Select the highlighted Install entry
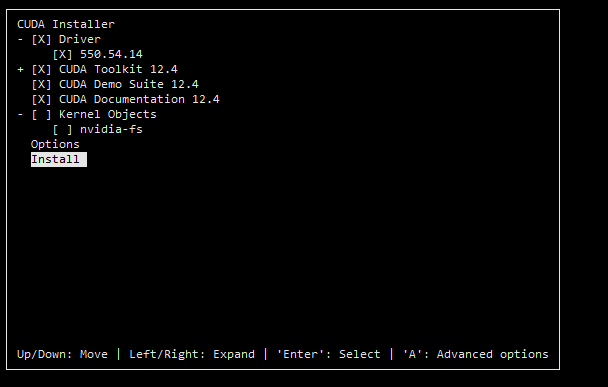 tap(59, 159)
